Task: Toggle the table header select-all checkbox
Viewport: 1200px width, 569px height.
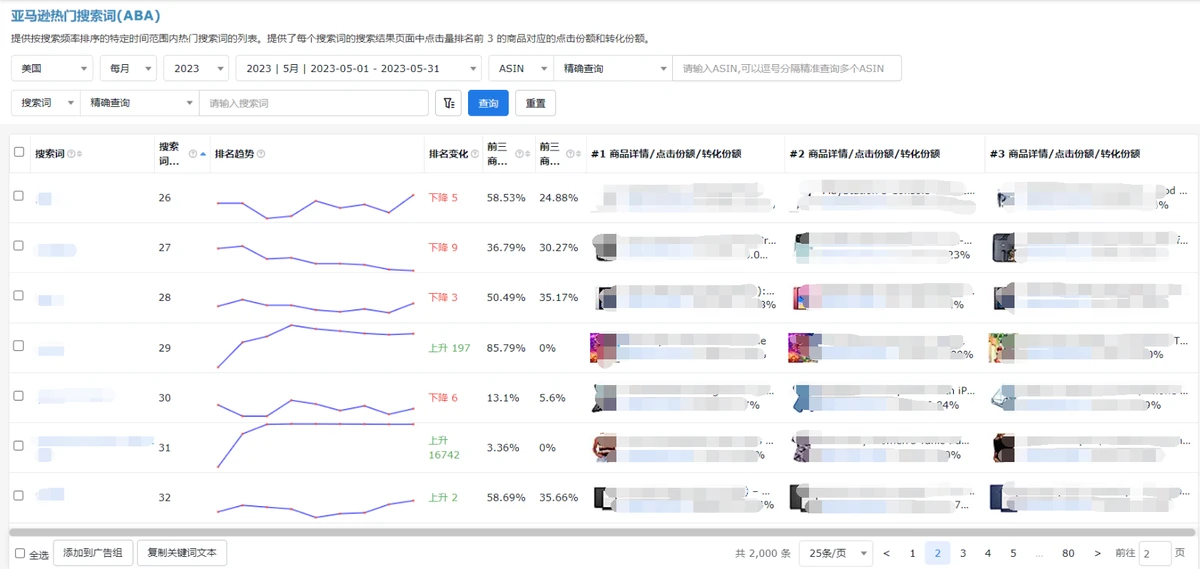Action: 19,153
